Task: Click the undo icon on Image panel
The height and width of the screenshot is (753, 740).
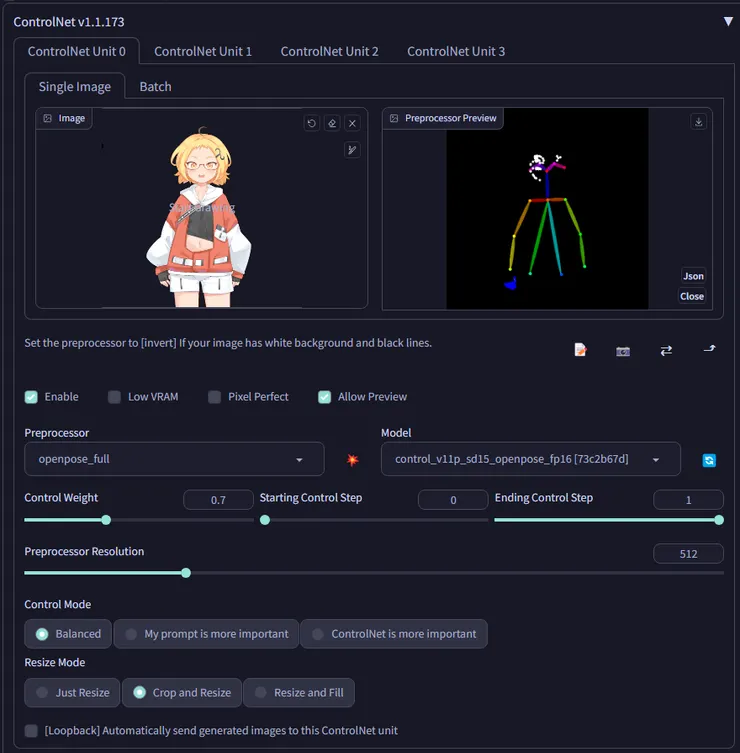Action: pyautogui.click(x=312, y=123)
